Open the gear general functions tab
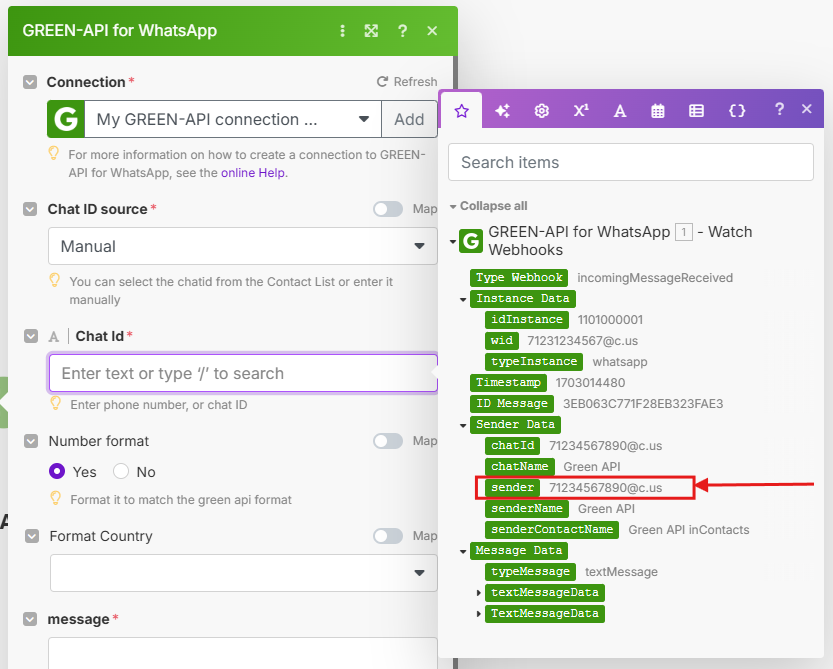833x669 pixels. (x=541, y=110)
